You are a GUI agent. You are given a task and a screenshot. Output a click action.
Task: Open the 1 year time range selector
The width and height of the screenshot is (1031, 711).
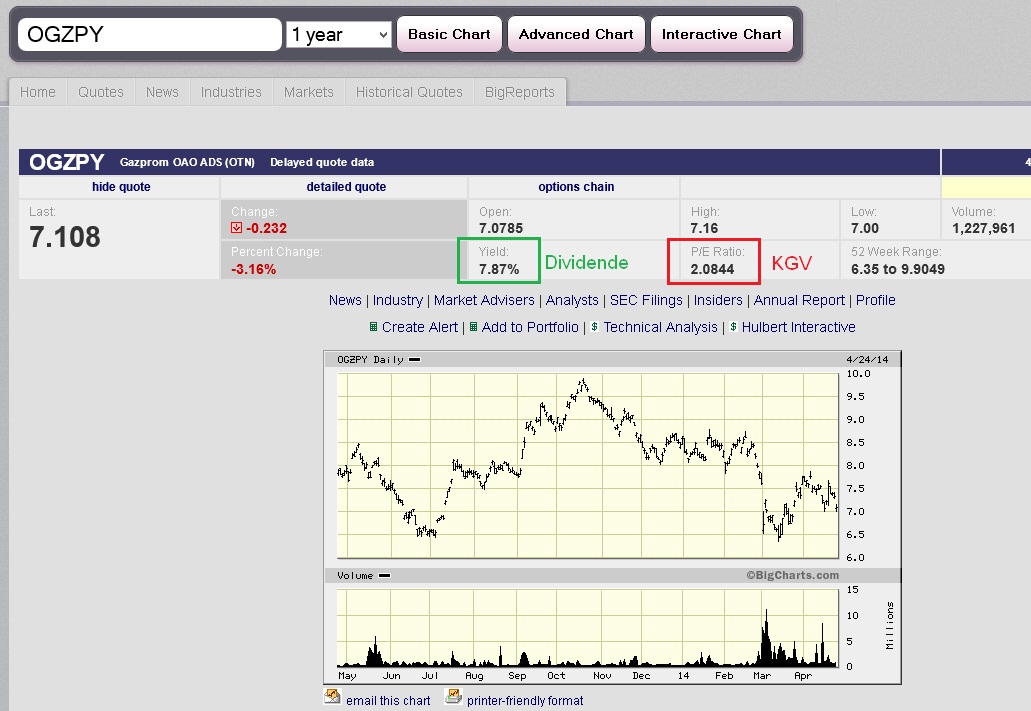(x=338, y=33)
